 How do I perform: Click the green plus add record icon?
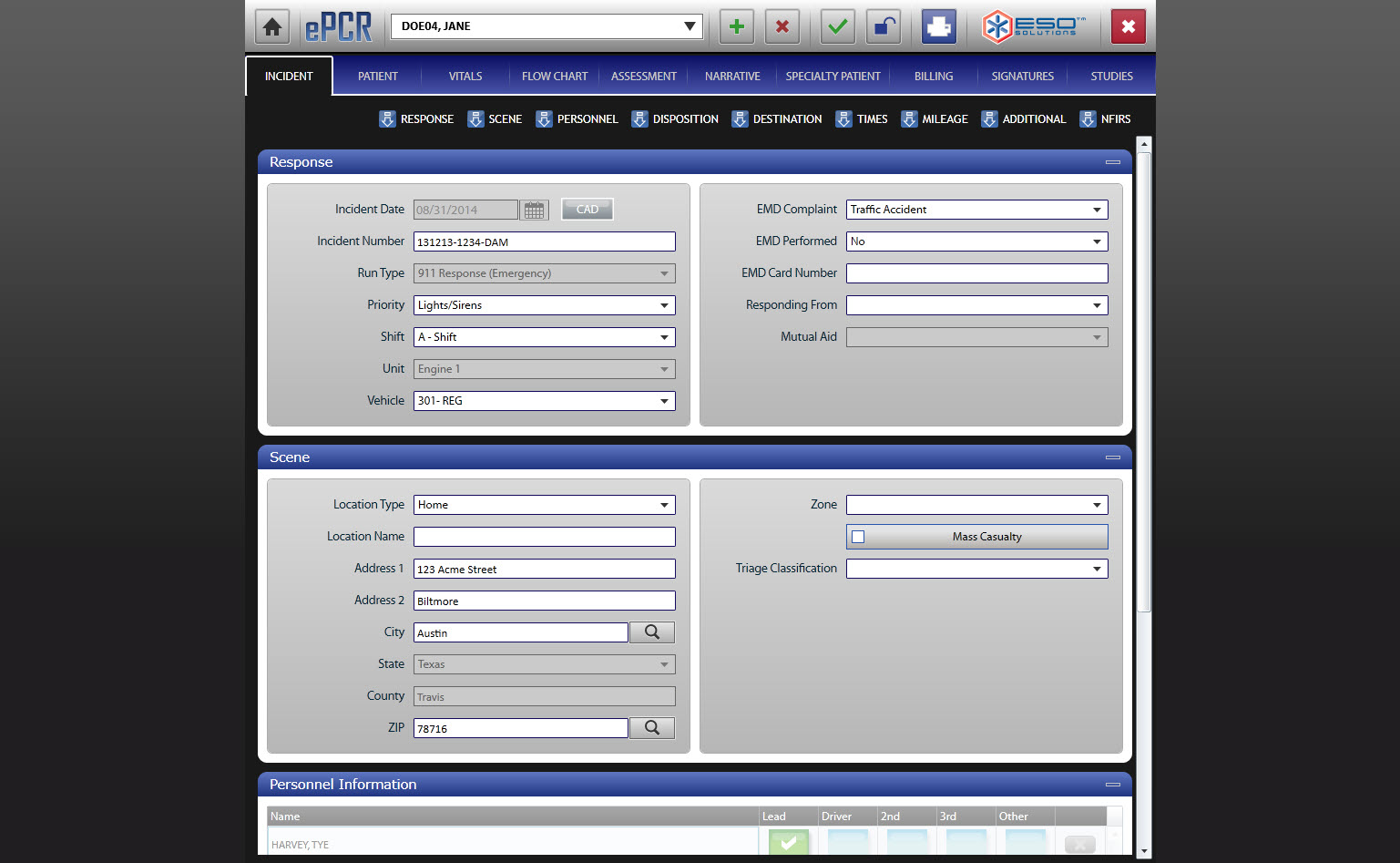tap(737, 26)
